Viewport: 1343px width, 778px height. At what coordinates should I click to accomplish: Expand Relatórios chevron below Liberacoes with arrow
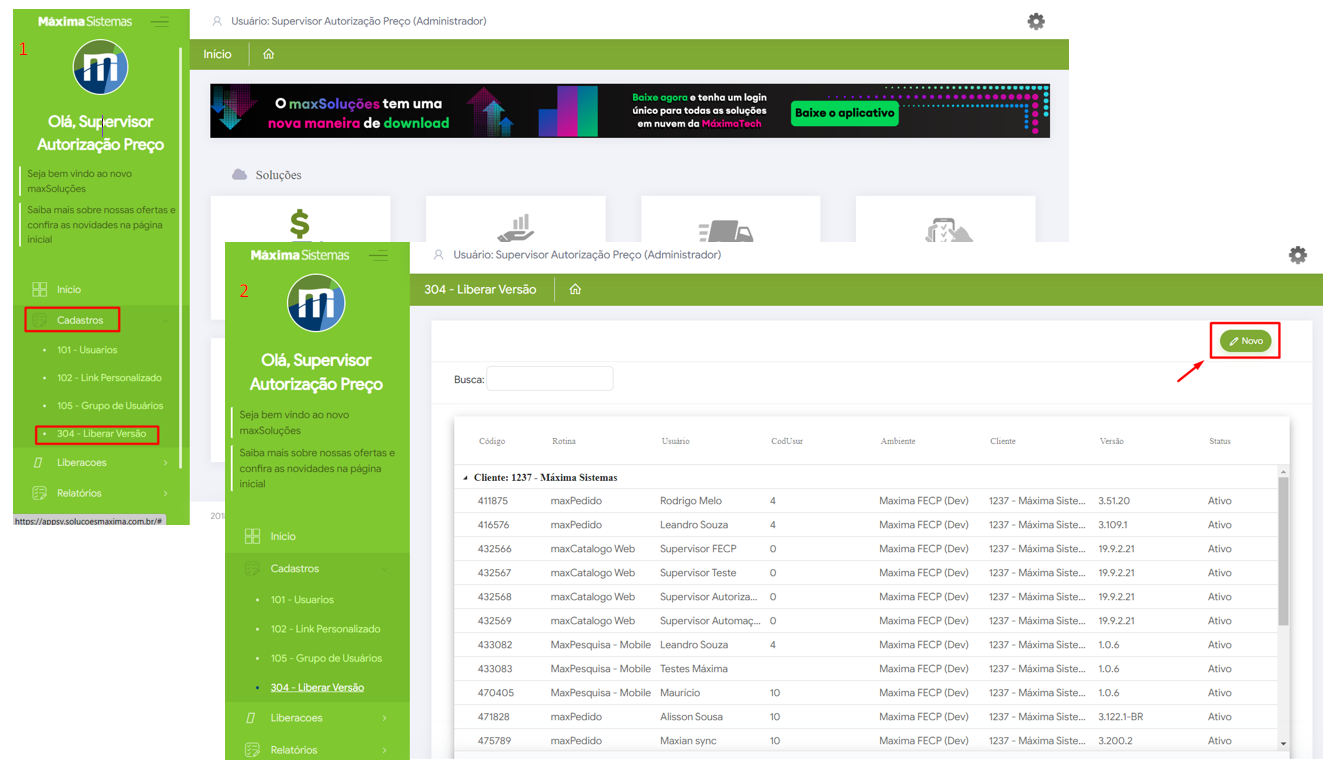pyautogui.click(x=385, y=750)
